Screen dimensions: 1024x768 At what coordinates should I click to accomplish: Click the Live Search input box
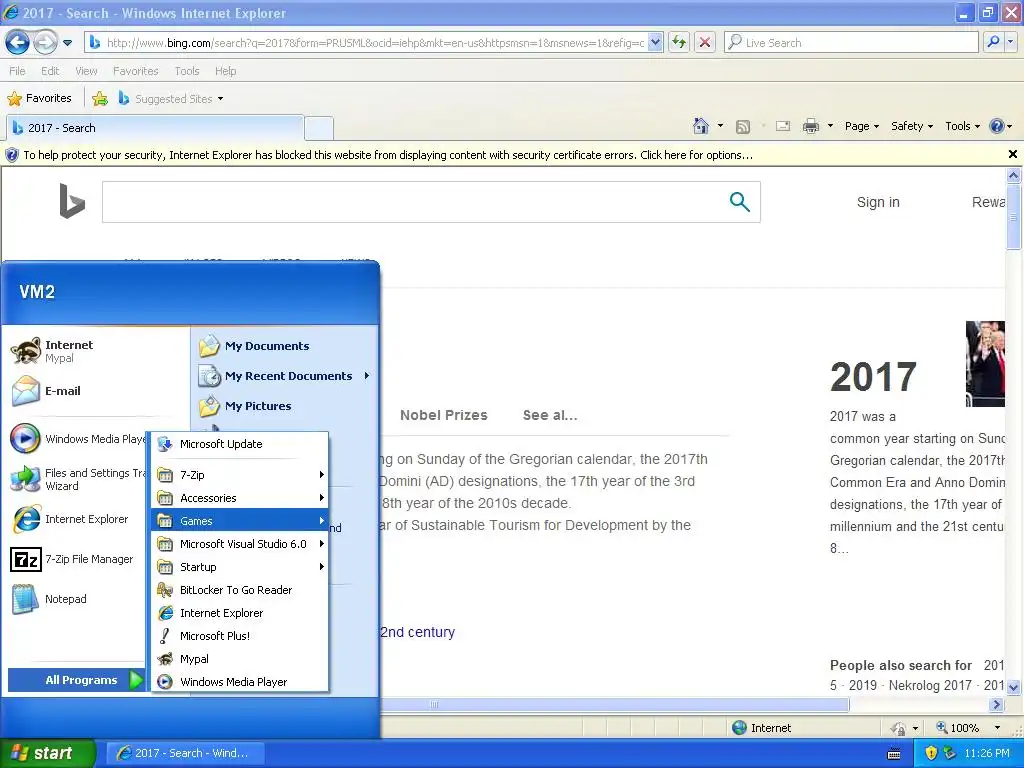pos(851,42)
